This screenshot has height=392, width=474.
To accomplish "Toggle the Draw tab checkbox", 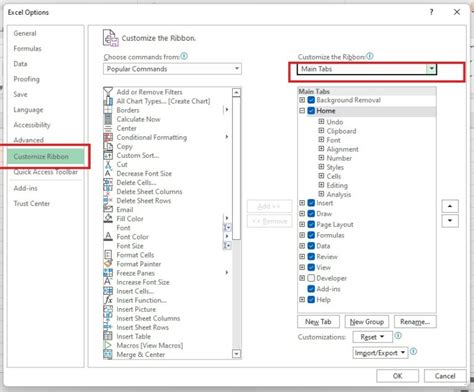I will tap(311, 214).
